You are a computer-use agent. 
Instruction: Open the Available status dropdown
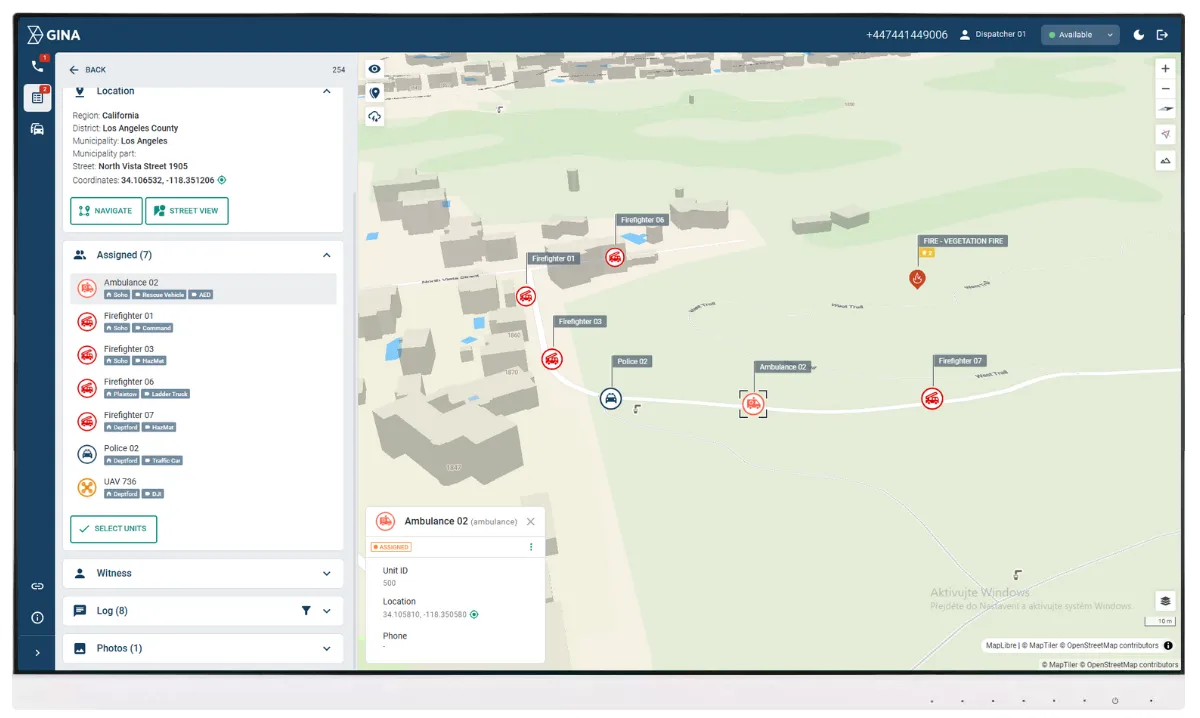coord(1080,34)
